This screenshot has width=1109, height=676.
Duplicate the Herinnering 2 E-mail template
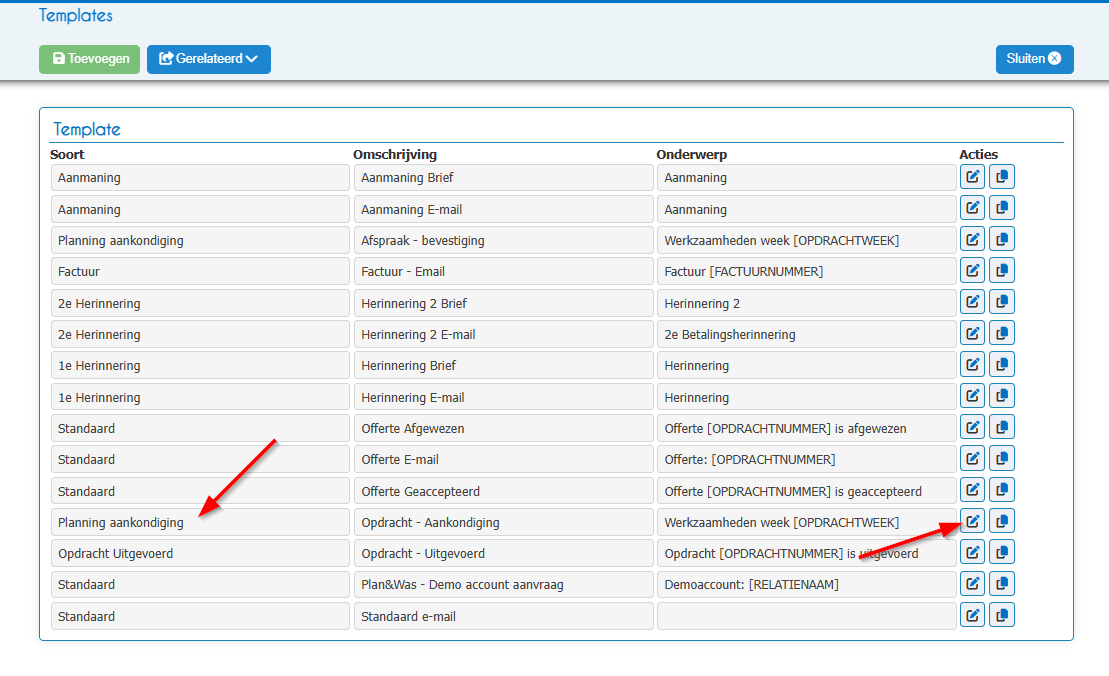pos(1001,333)
